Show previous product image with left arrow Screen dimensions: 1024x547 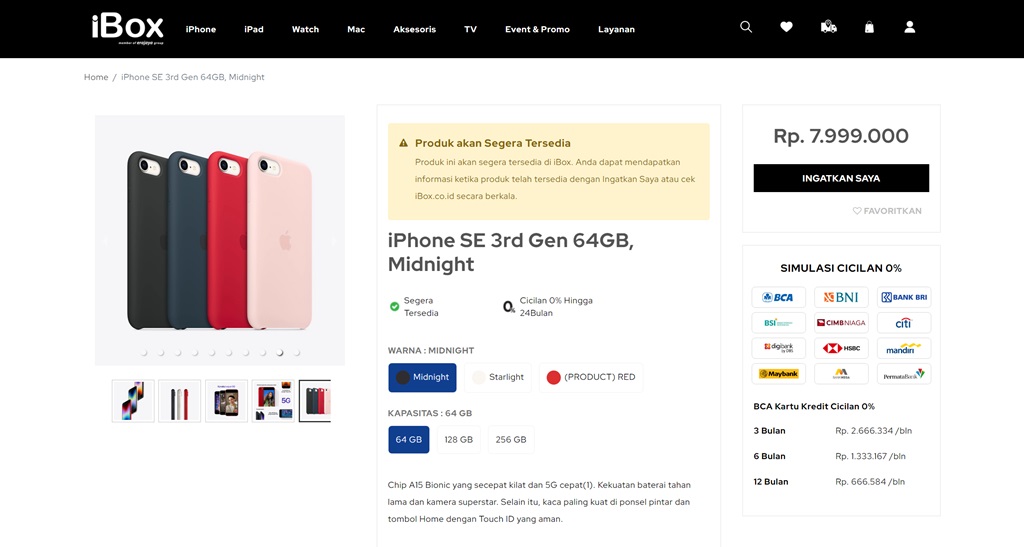(106, 241)
